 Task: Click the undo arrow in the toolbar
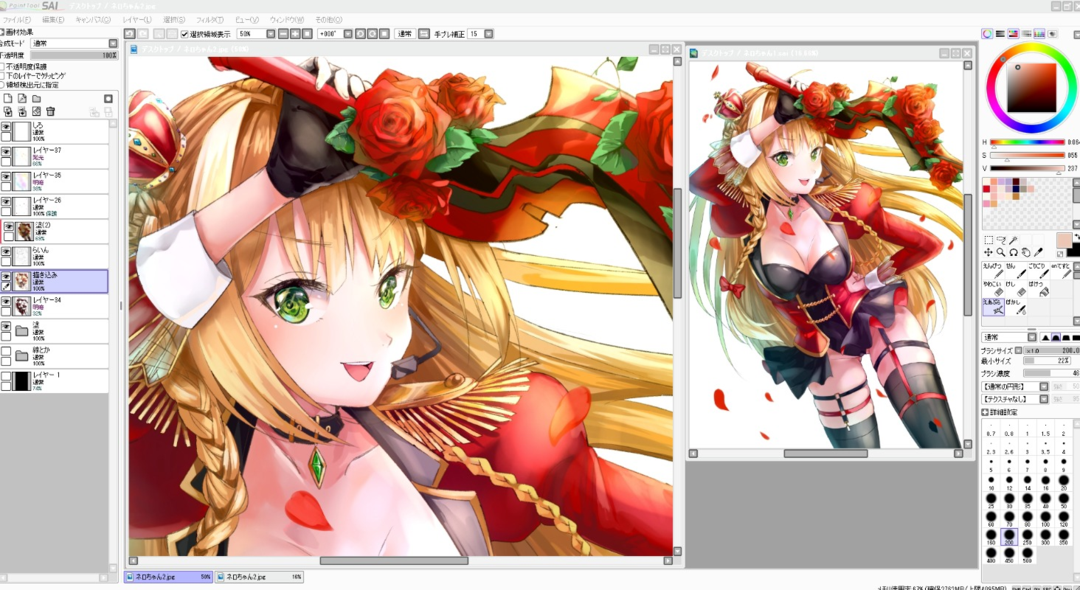point(130,34)
